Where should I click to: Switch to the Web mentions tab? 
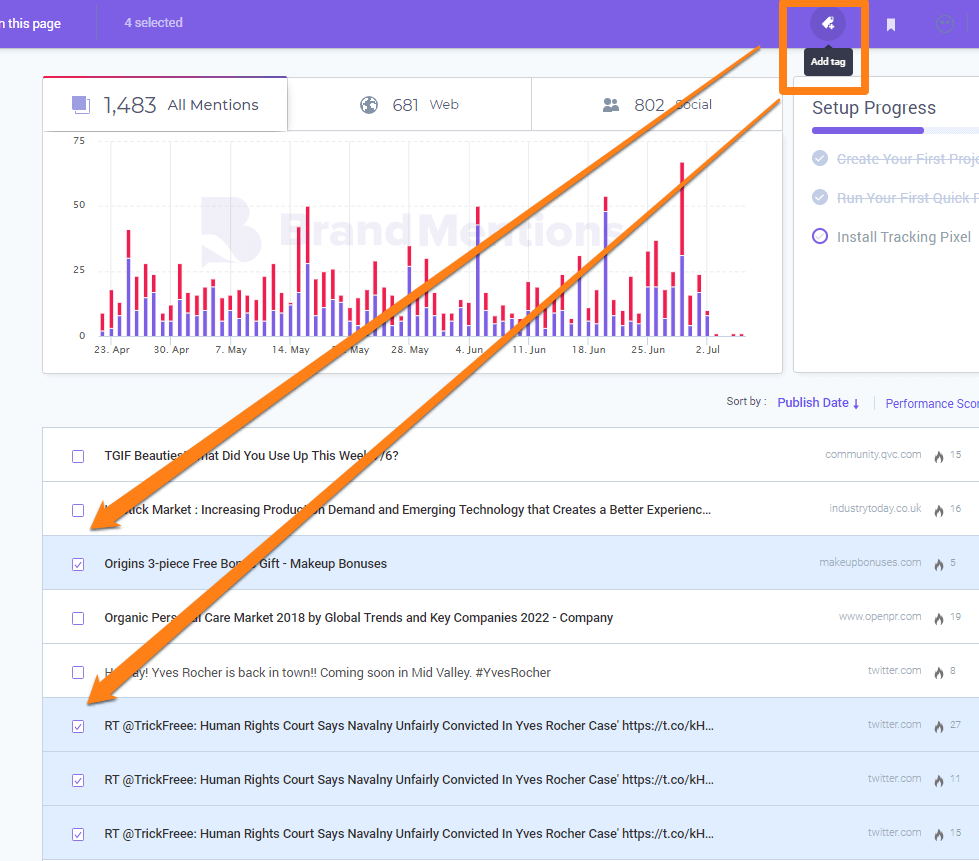coord(410,104)
